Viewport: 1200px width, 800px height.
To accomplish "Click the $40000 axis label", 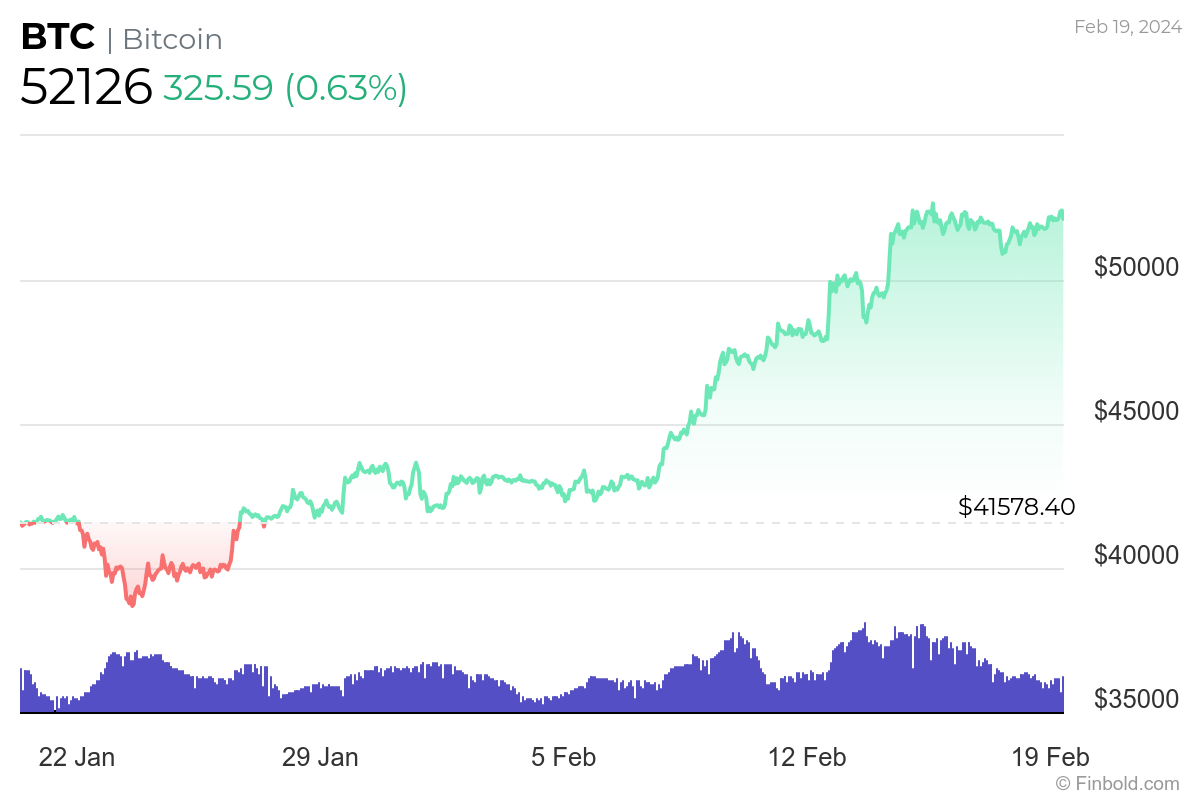I will coord(1137,555).
